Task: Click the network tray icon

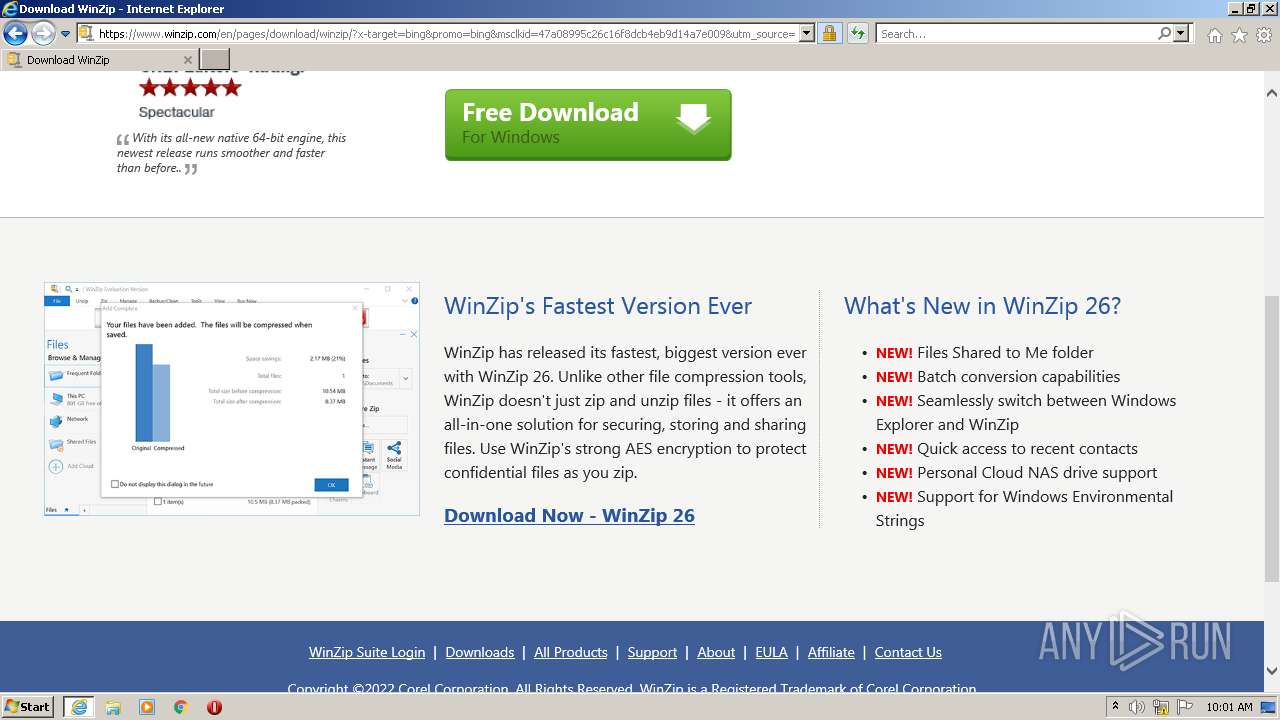Action: [x=1161, y=707]
